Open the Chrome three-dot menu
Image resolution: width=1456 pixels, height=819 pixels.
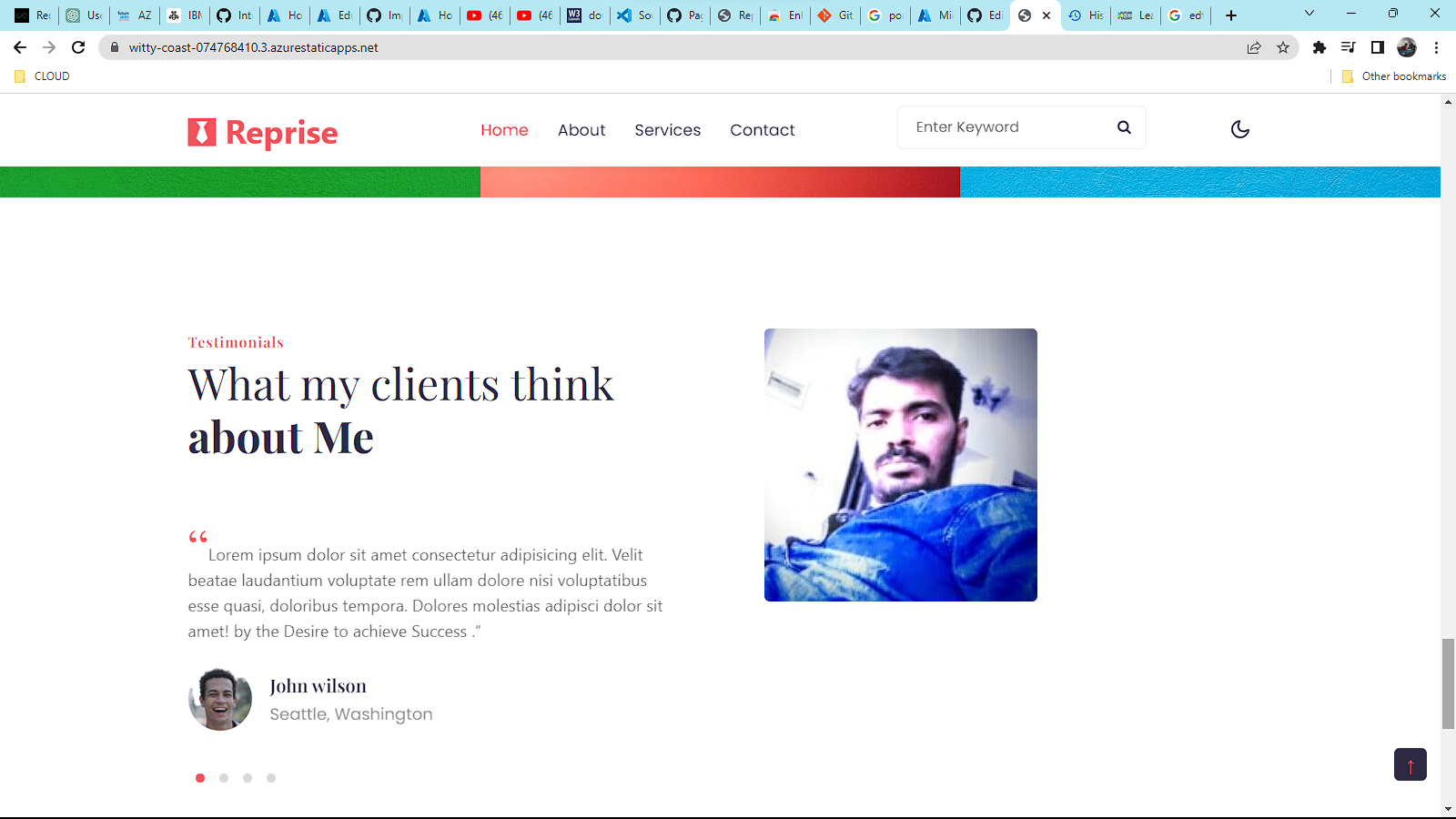pos(1438,47)
